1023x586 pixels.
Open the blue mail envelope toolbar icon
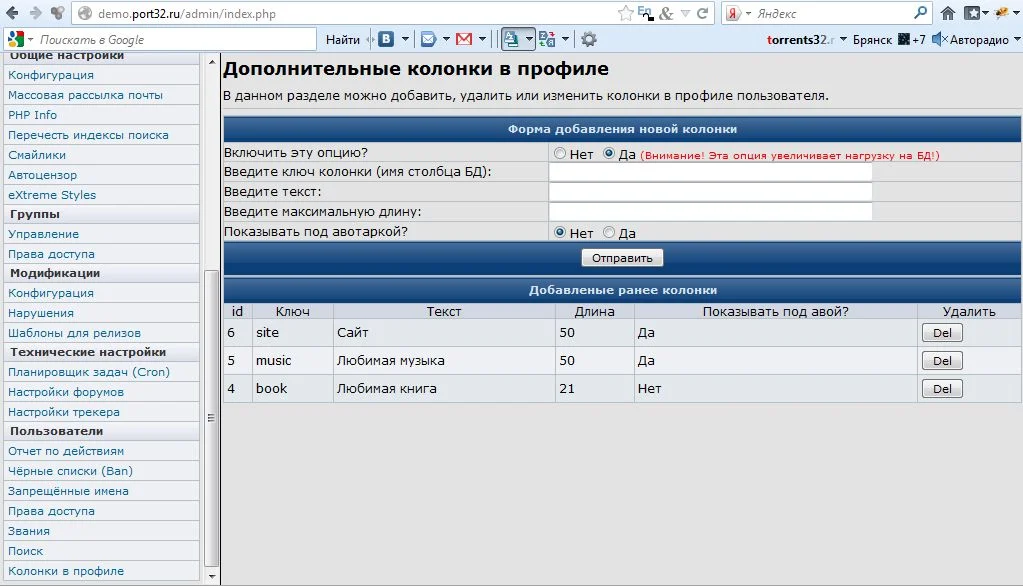coord(428,39)
